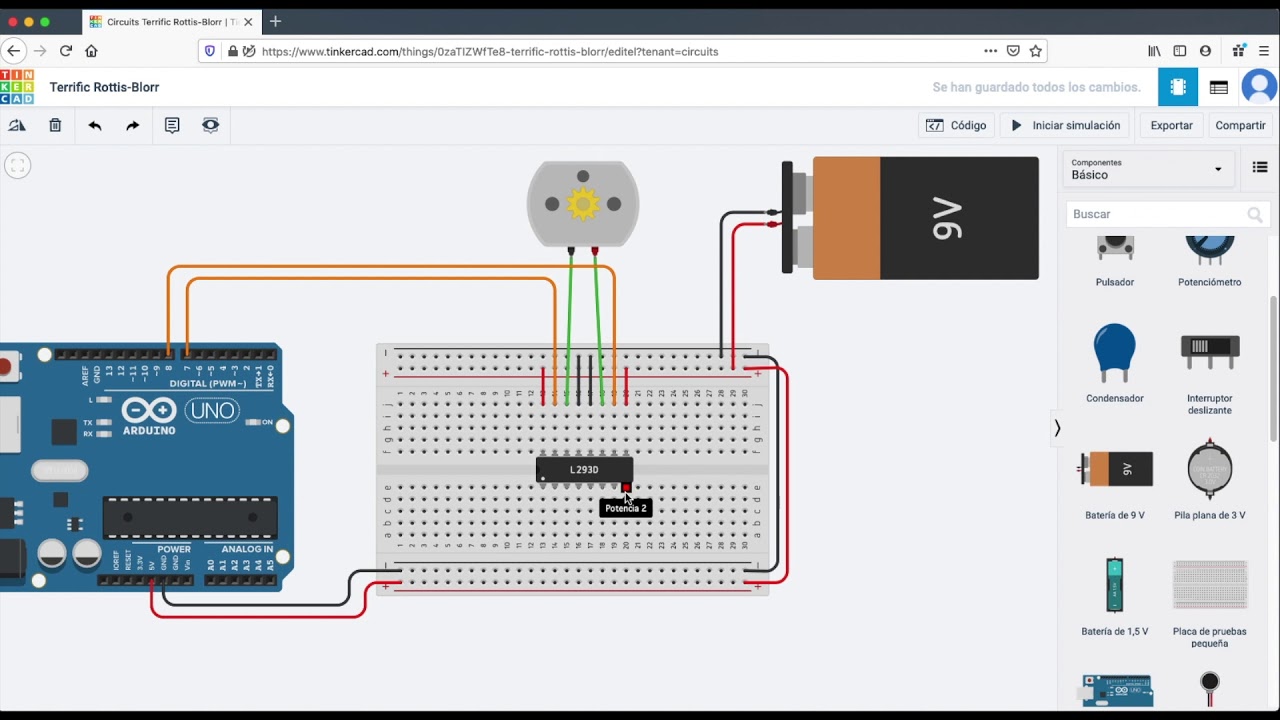Zoom to fit the circuit view
Image resolution: width=1280 pixels, height=720 pixels.
(x=17, y=166)
